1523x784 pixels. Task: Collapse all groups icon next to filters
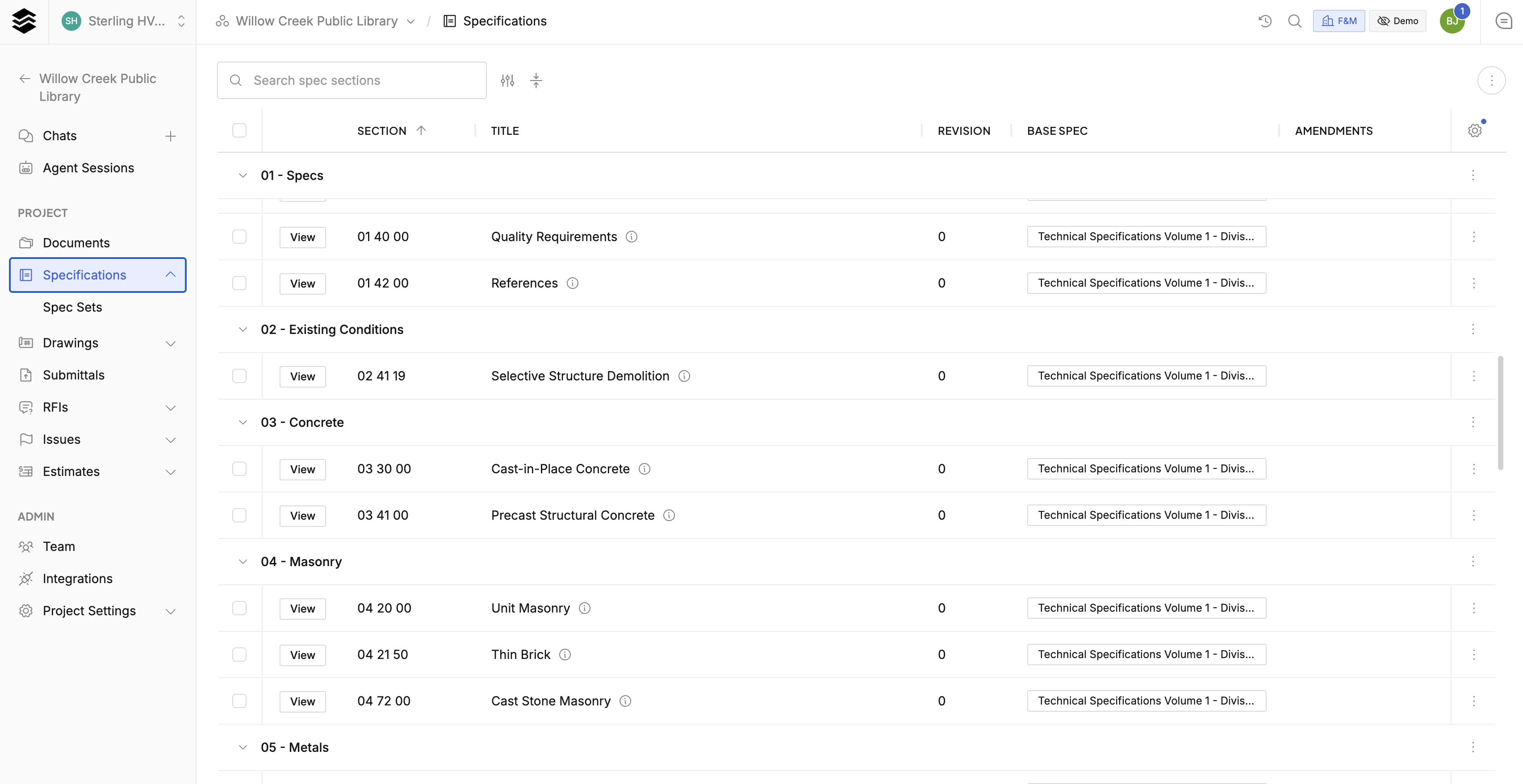click(536, 80)
